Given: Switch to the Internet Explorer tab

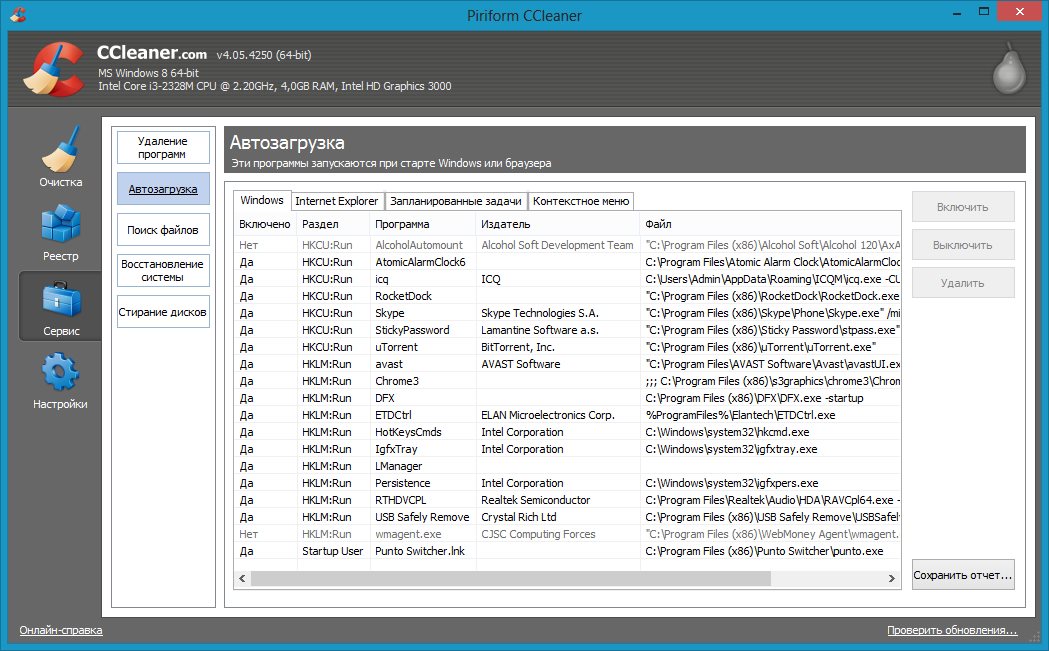Looking at the screenshot, I should pos(336,201).
